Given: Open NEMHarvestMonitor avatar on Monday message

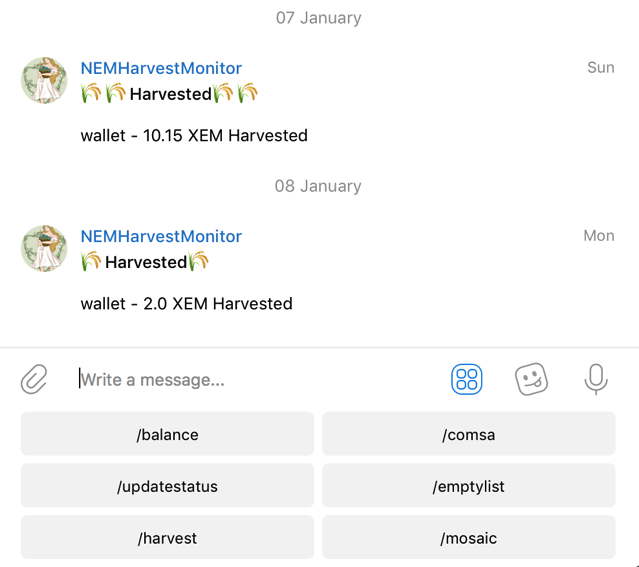Looking at the screenshot, I should tap(44, 248).
